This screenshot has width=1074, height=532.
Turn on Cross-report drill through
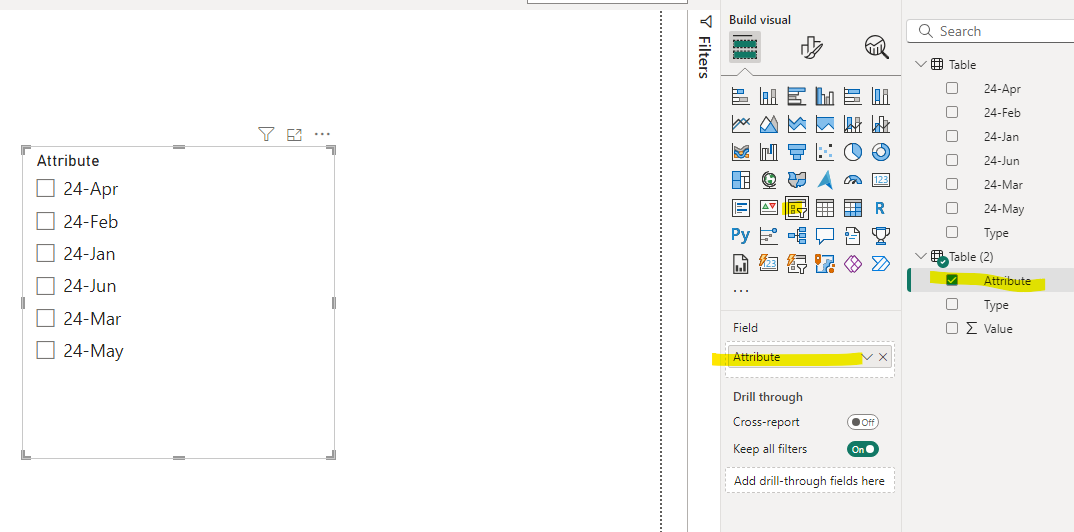(x=863, y=422)
